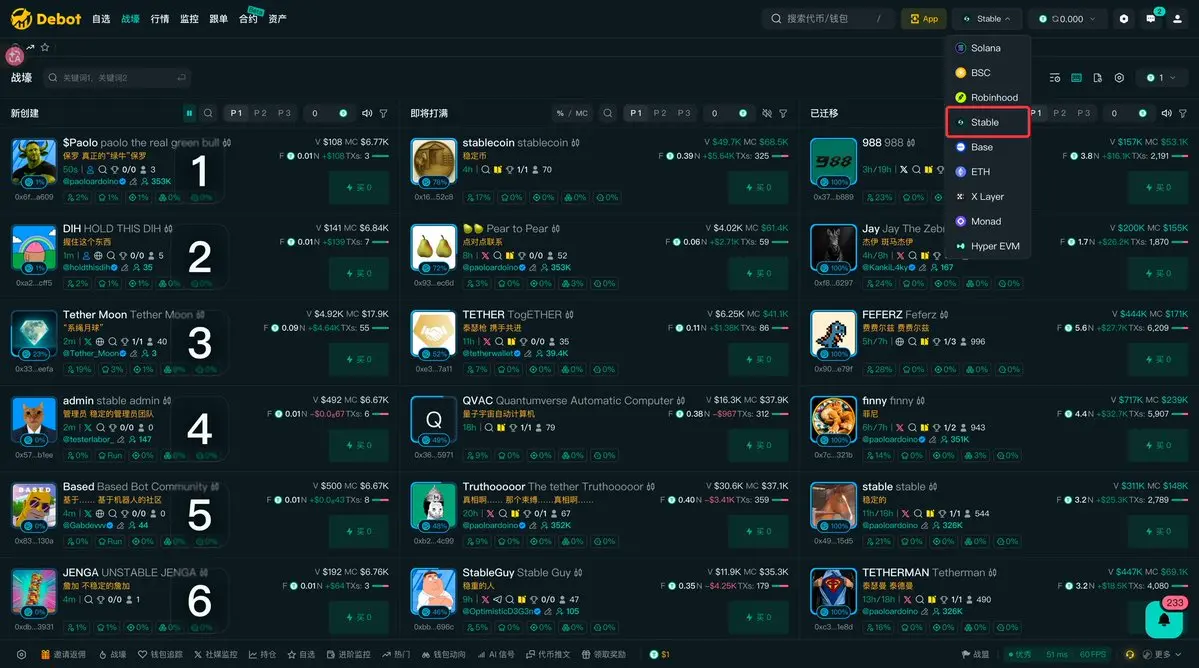Open the messages icon with badge 2
Viewport: 1199px width, 668px height.
coord(1151,18)
